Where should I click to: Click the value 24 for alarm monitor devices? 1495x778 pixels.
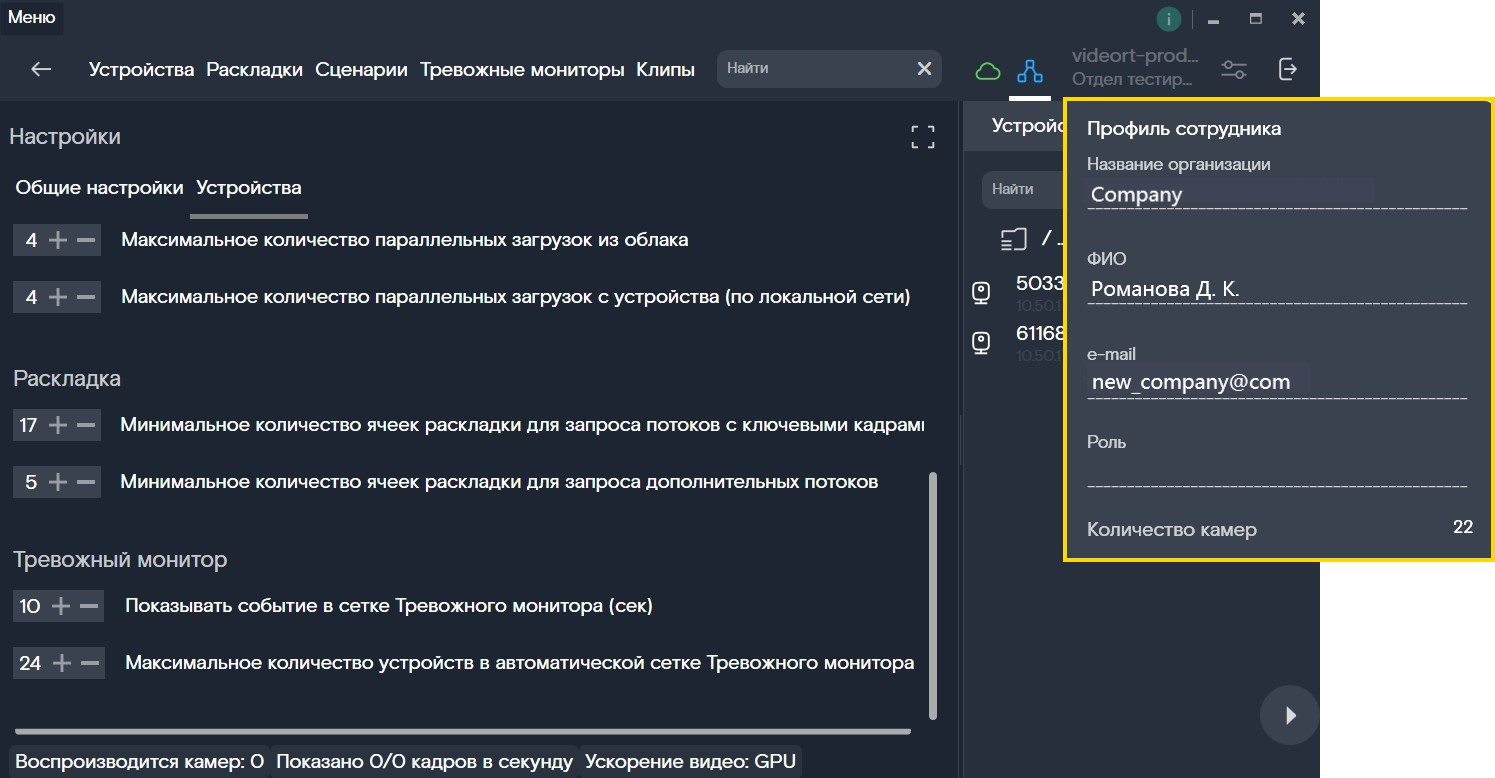tap(30, 663)
